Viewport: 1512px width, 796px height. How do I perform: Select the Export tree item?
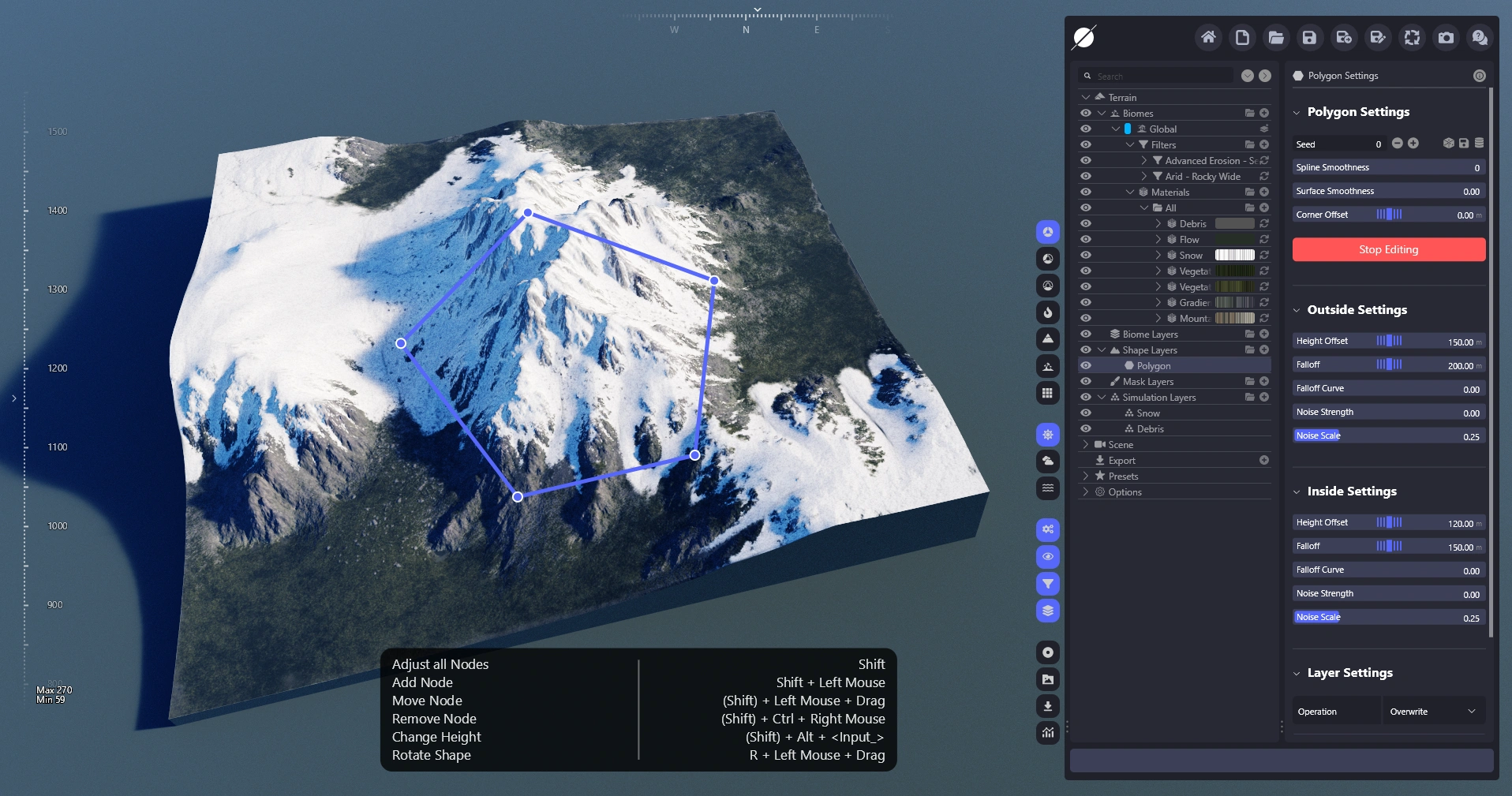pyautogui.click(x=1121, y=461)
